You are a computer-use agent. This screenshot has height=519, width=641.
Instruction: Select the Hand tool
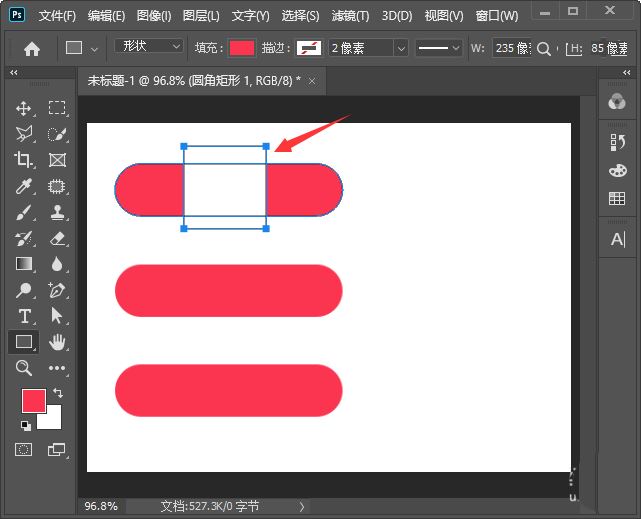tap(57, 342)
